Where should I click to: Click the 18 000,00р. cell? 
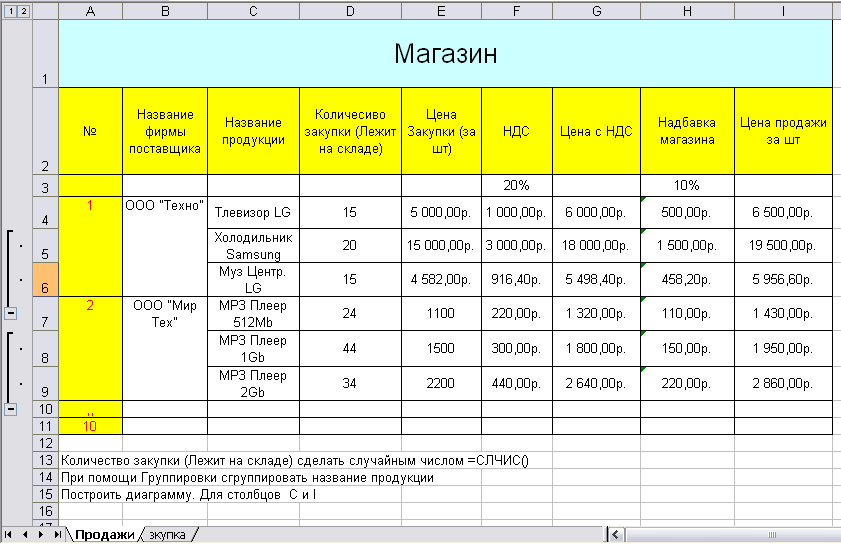click(596, 246)
